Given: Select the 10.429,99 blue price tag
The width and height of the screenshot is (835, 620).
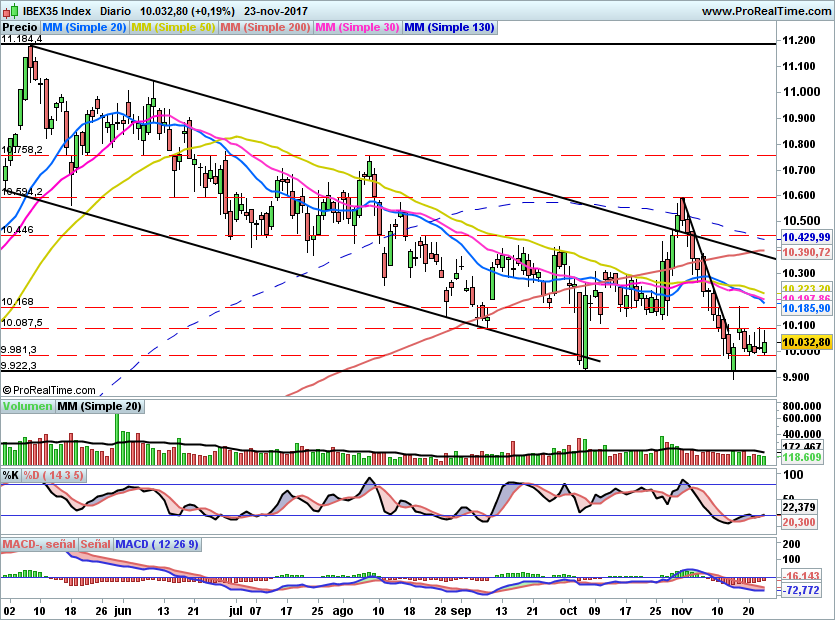Looking at the screenshot, I should click(x=806, y=238).
